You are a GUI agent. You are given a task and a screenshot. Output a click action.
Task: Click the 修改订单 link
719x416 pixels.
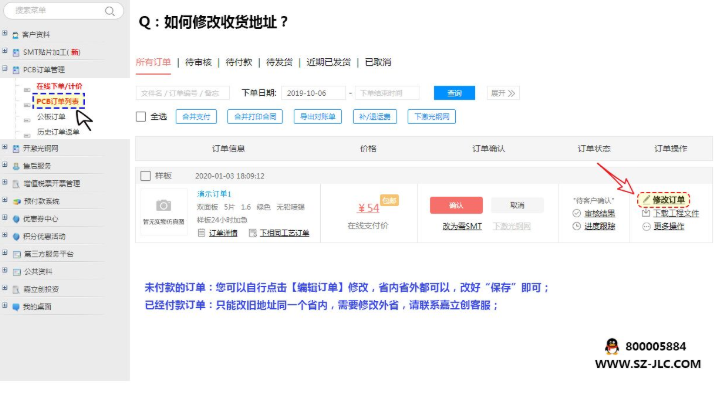[669, 199]
